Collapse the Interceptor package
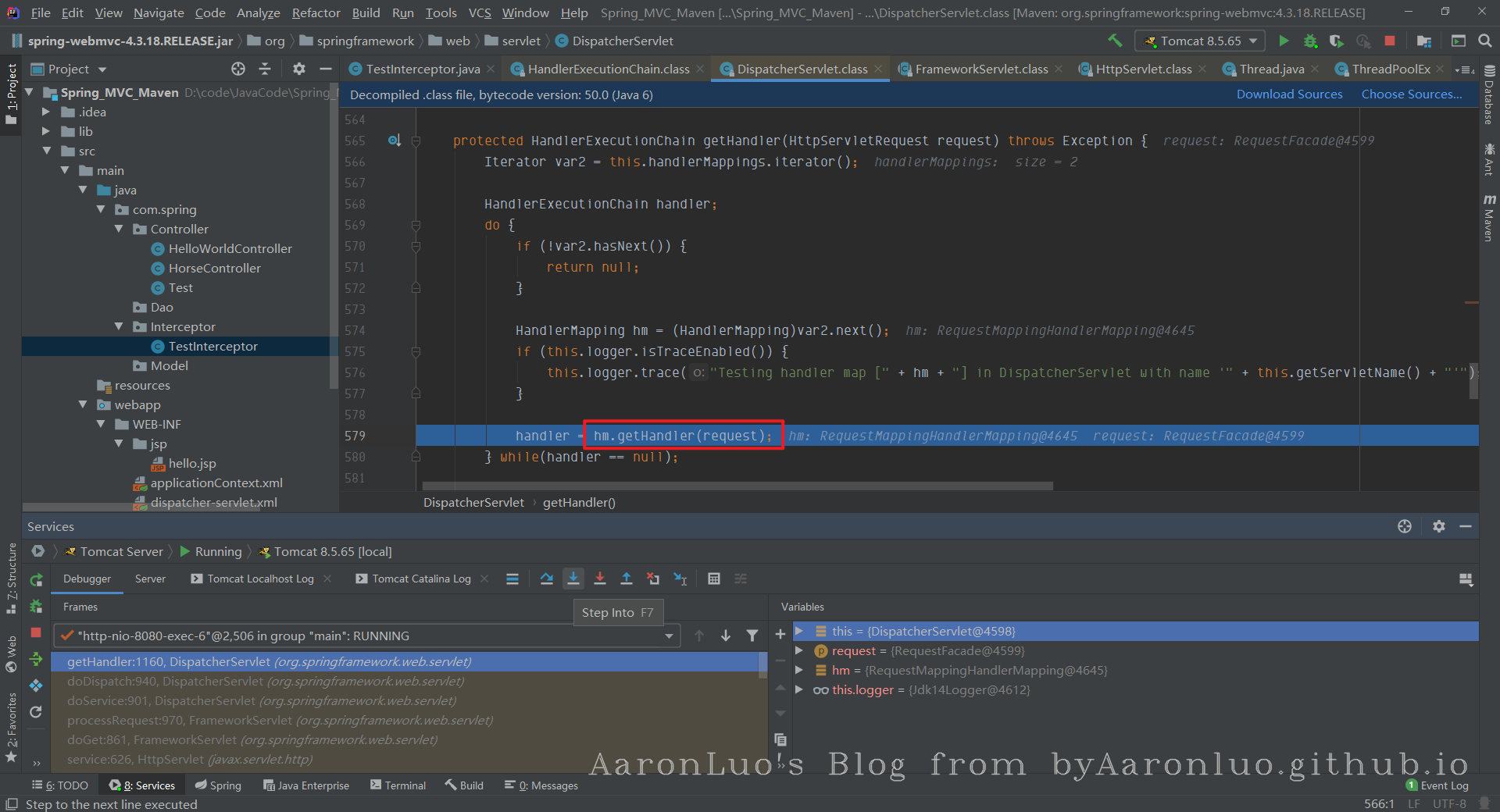 pyautogui.click(x=119, y=326)
